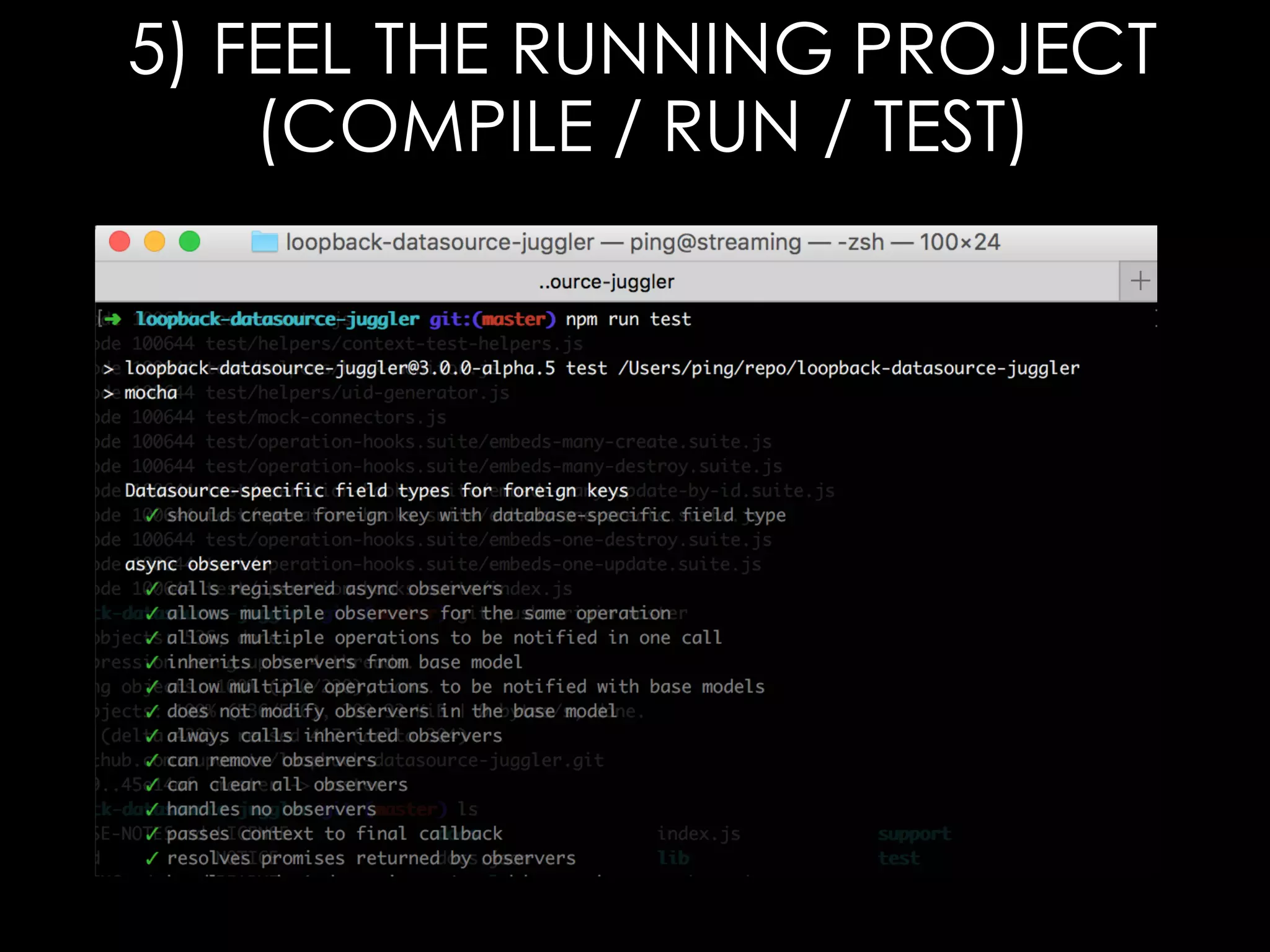Click 'passes context to final callback' line
The width and height of the screenshot is (1270, 952).
click(x=334, y=834)
